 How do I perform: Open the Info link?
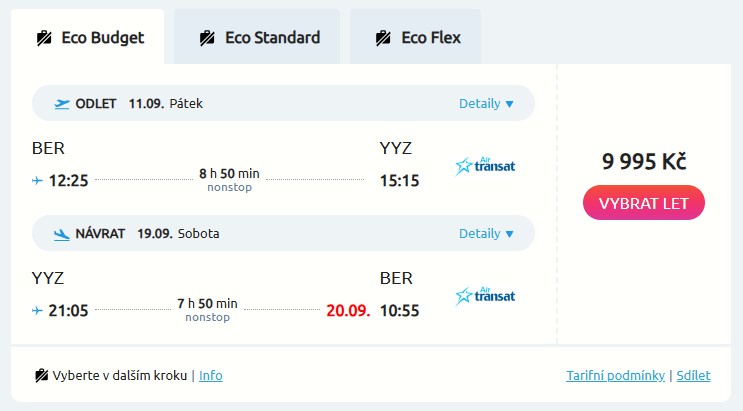(x=211, y=376)
